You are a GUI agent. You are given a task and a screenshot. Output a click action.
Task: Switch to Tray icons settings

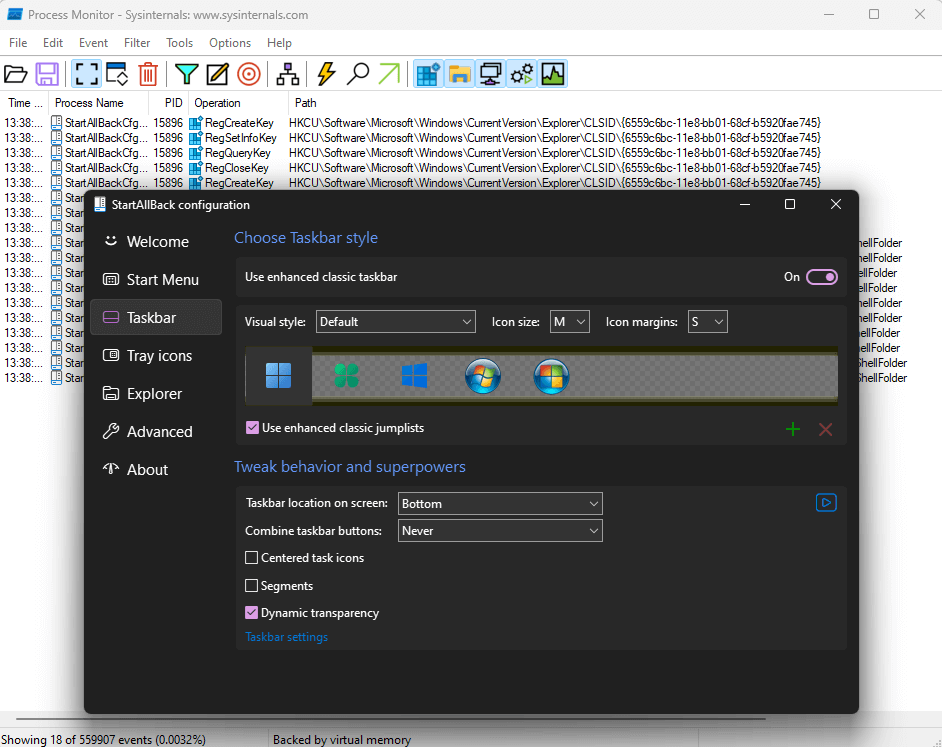coord(156,356)
